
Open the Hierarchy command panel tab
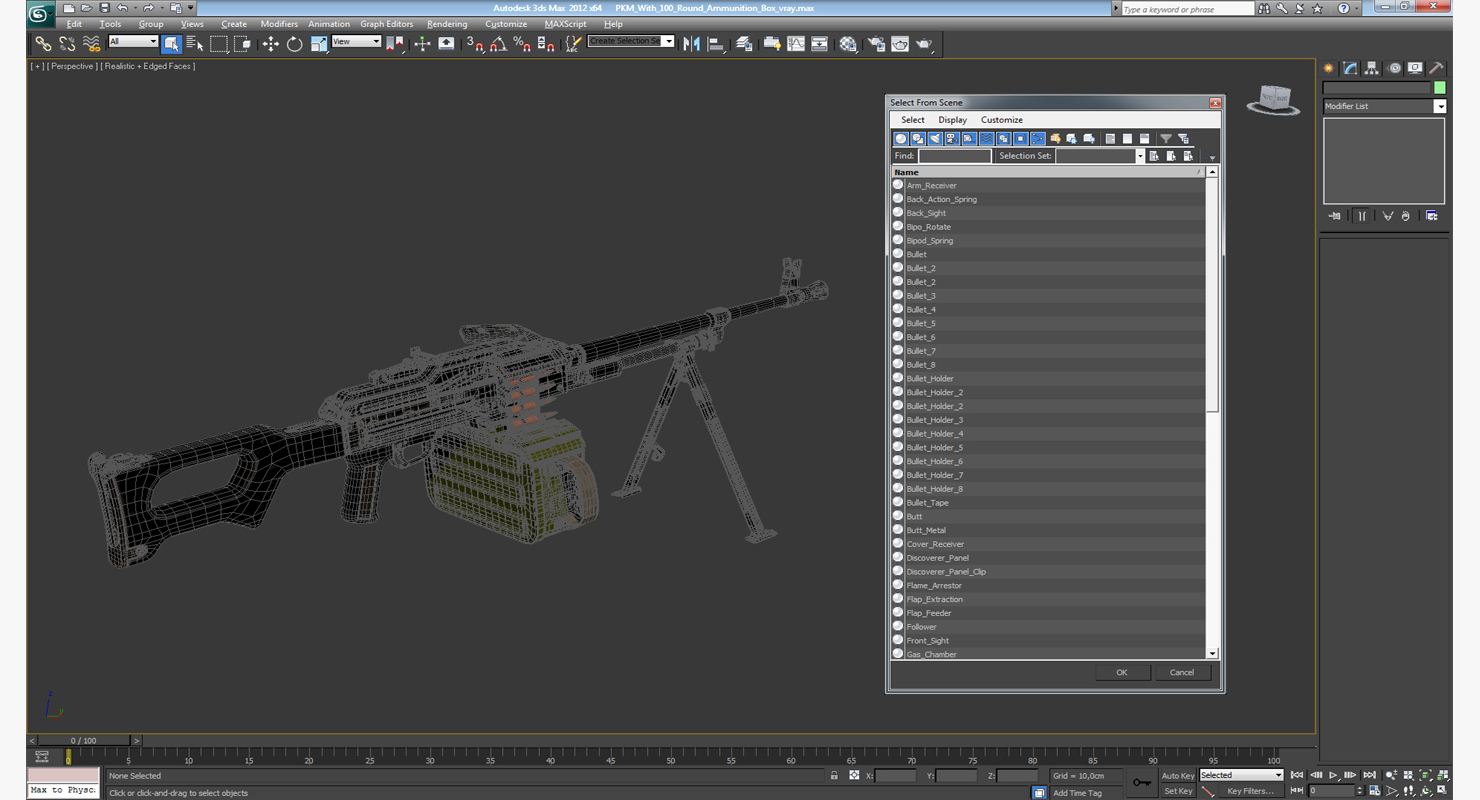(x=1372, y=68)
